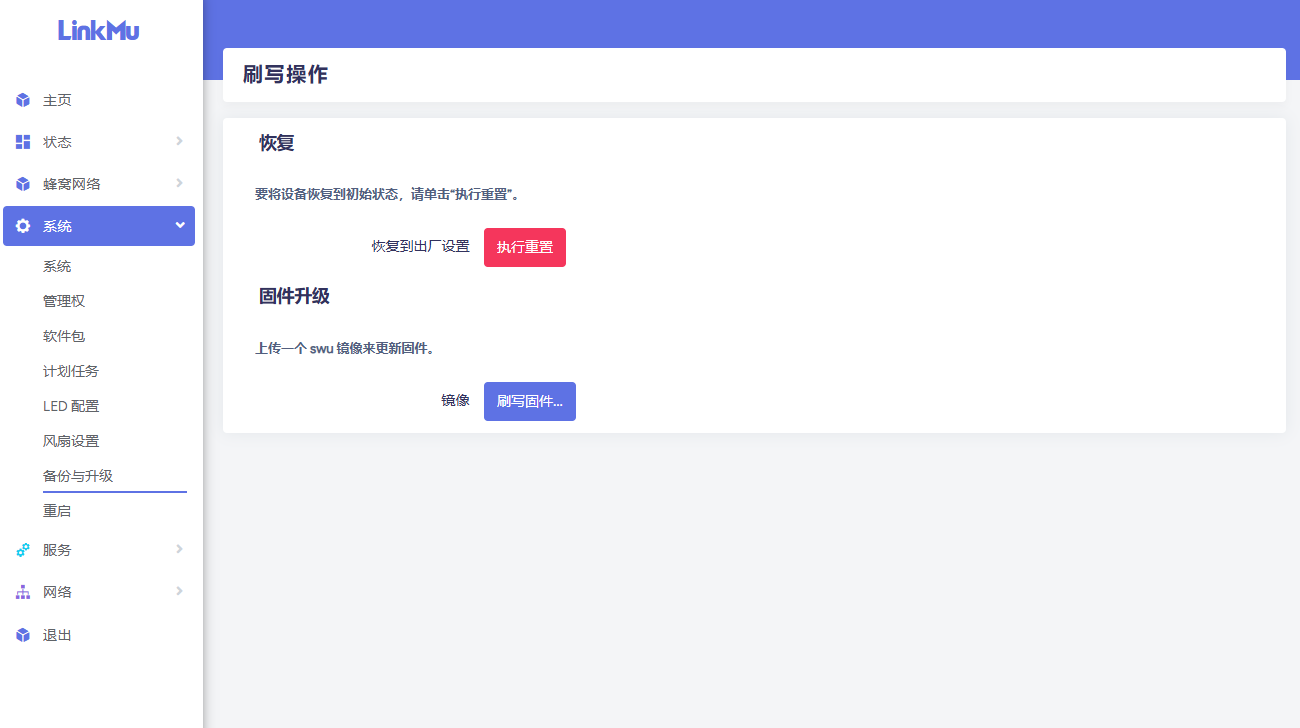Open LED 配置 settings
Image resolution: width=1300 pixels, height=728 pixels.
pos(71,406)
